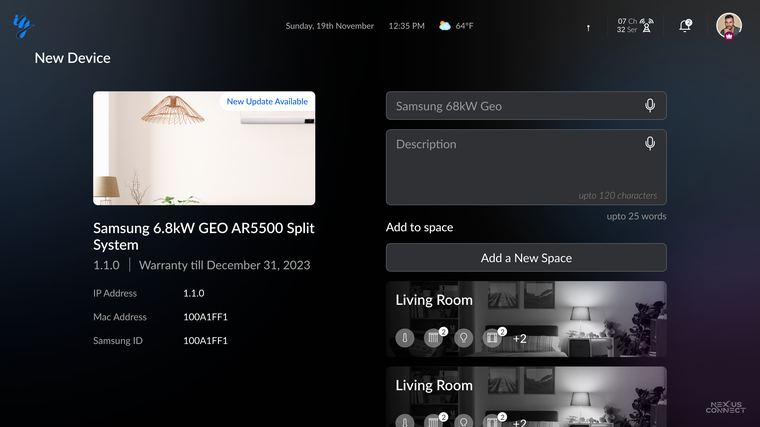760x427 pixels.
Task: Click Warranty till December 31, 2023 text
Action: pos(224,265)
